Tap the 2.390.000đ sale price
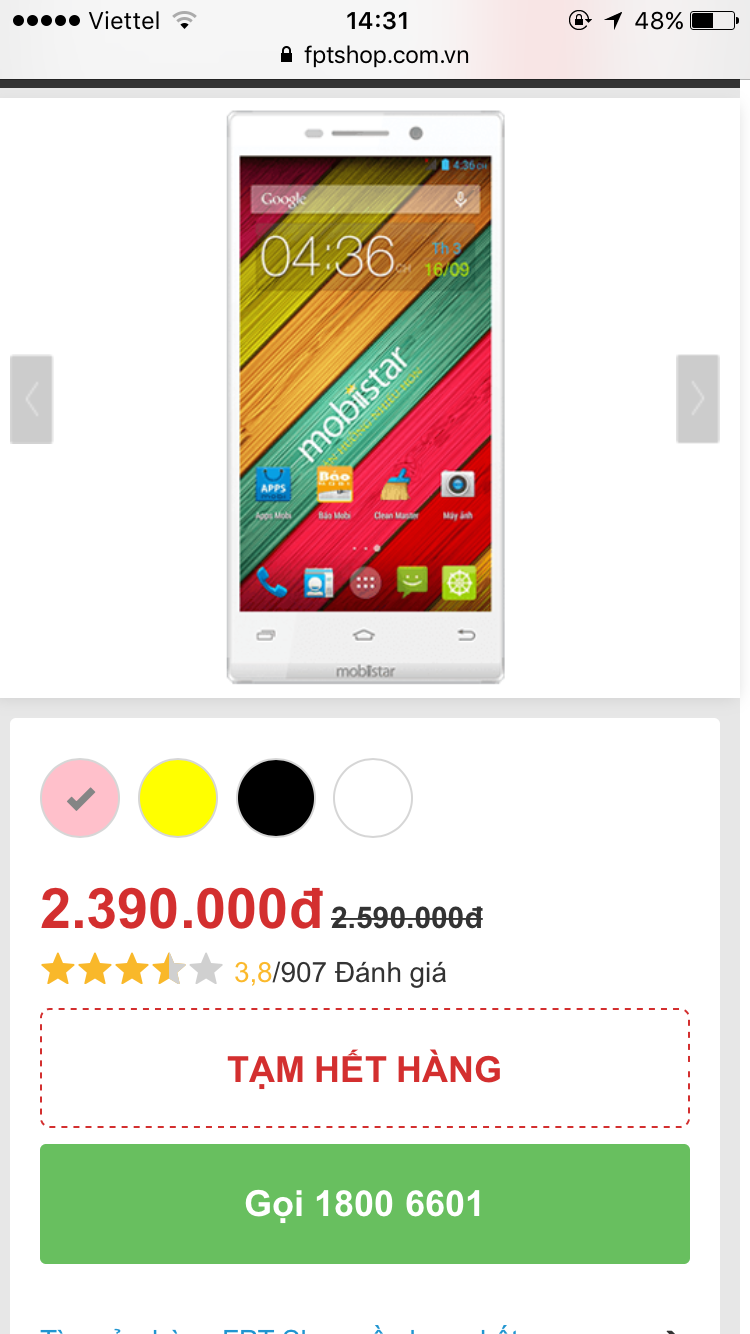Screen dimensions: 750x1334 [x=182, y=909]
